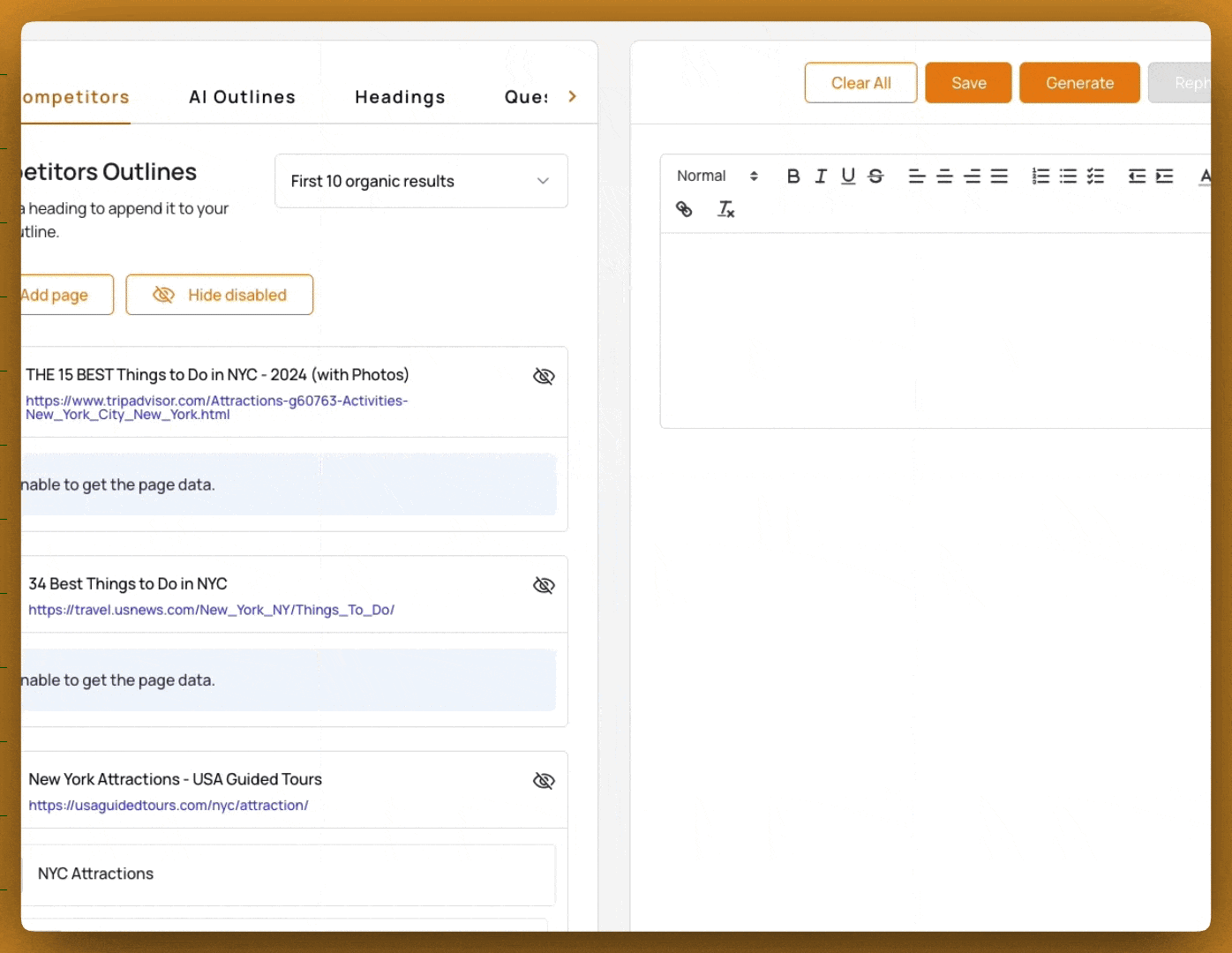Image resolution: width=1232 pixels, height=953 pixels.
Task: Open the Normal text style dropdown
Action: coord(717,176)
